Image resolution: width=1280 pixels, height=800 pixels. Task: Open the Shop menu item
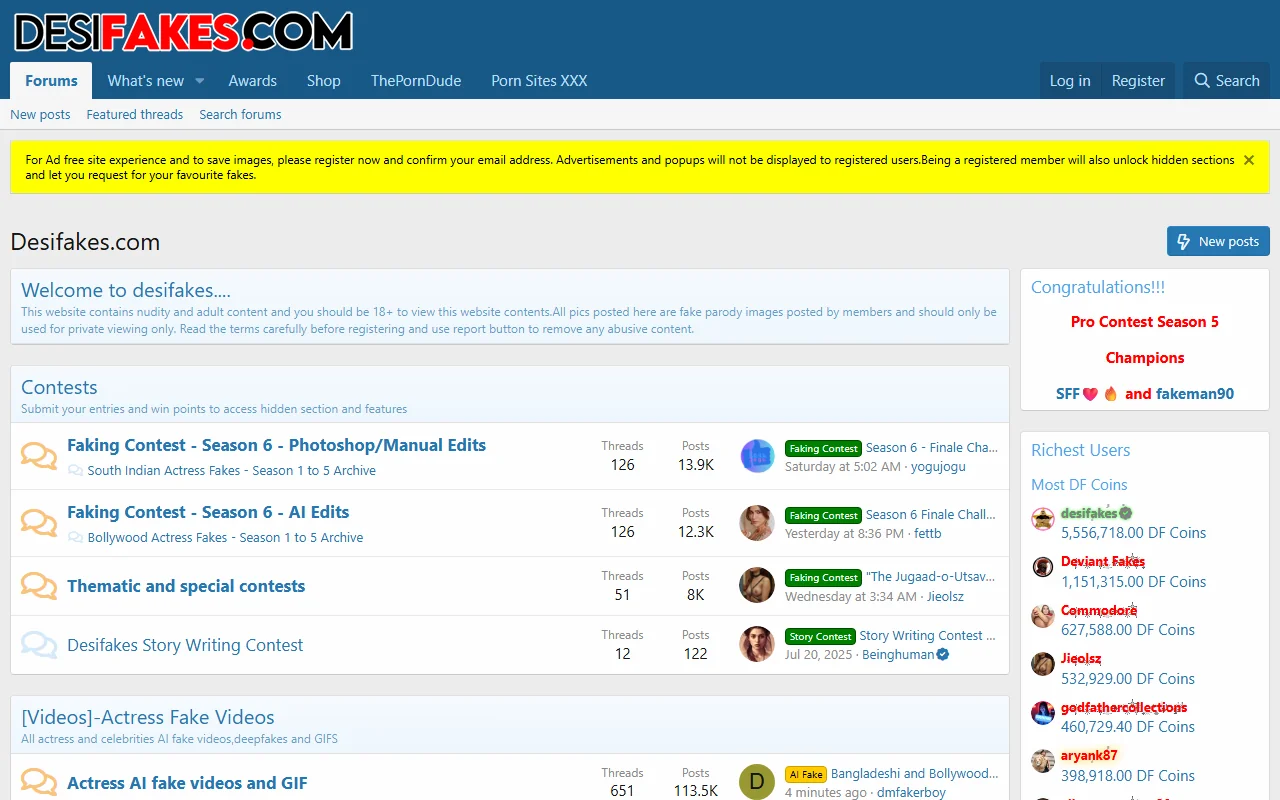coord(323,80)
